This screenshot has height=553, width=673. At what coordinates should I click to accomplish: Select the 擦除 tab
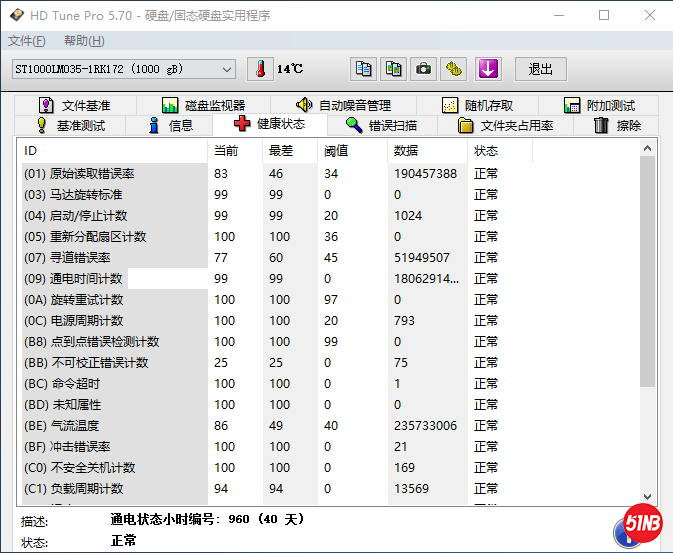pyautogui.click(x=617, y=126)
